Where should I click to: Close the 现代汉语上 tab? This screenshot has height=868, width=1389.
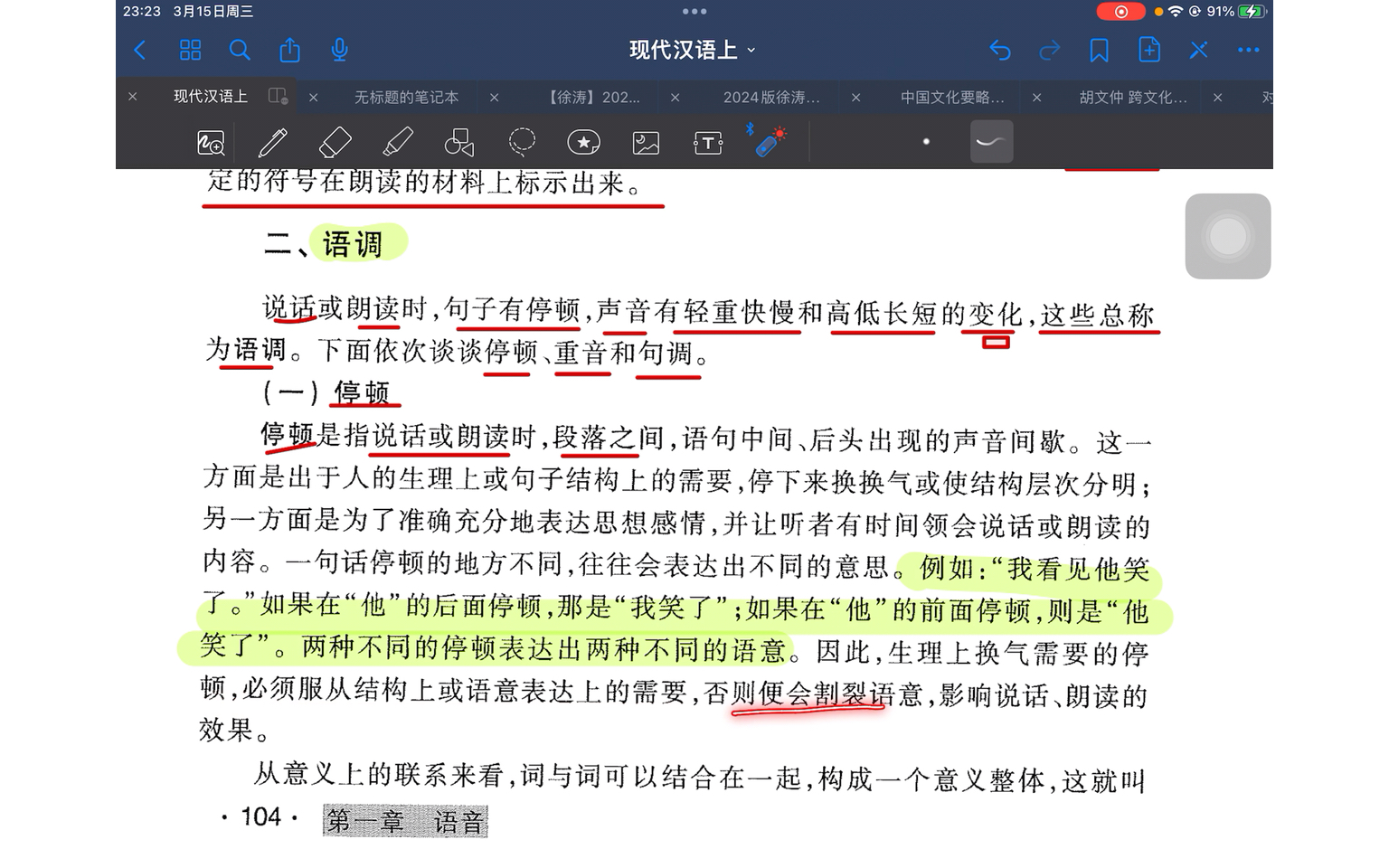coord(133,97)
